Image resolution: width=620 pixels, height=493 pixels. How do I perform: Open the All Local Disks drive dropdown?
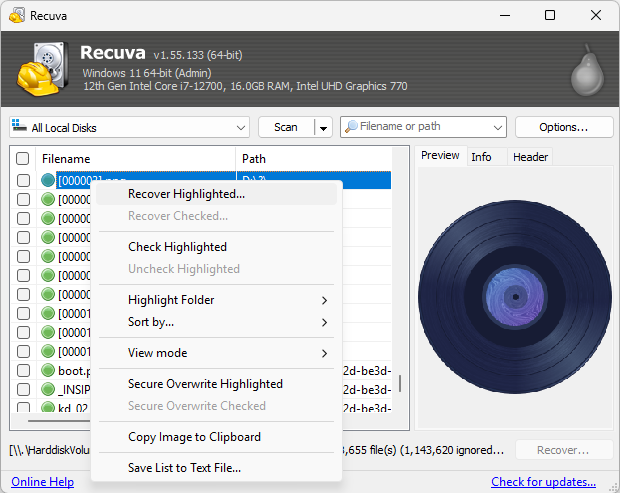coord(129,127)
